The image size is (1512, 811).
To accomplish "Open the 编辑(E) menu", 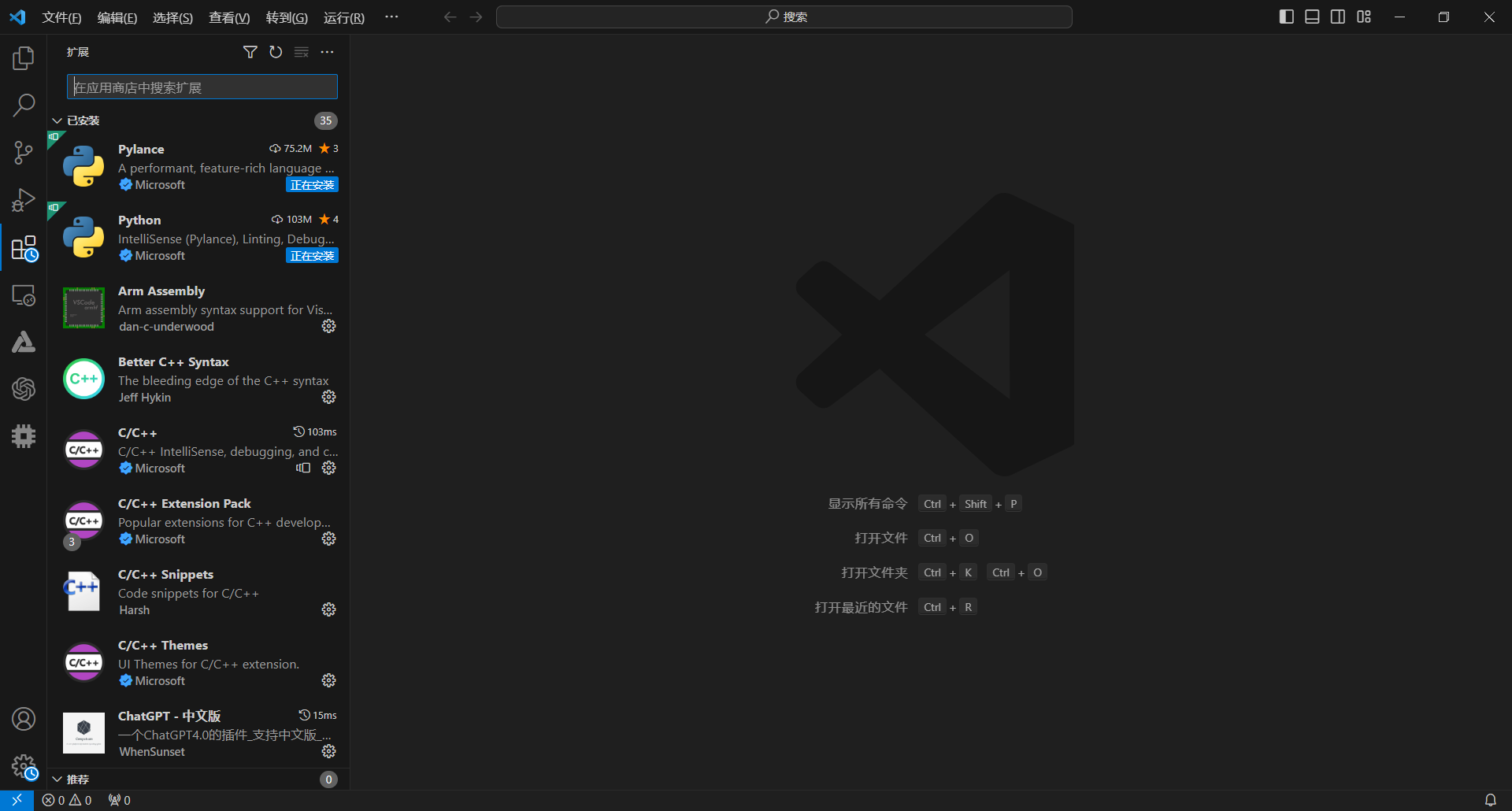I will 117,17.
